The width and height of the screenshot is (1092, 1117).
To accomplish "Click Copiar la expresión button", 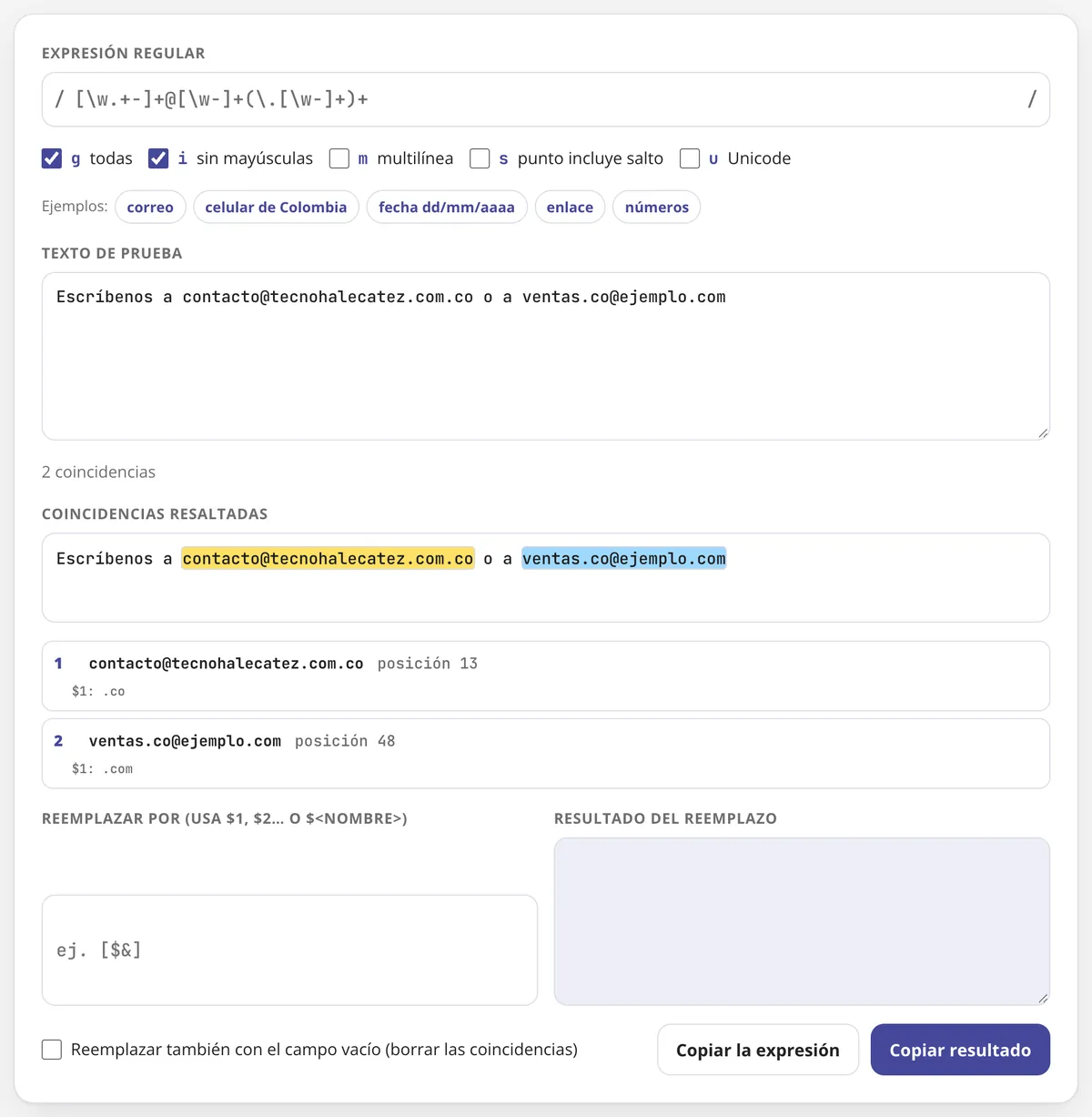I will tap(758, 1050).
